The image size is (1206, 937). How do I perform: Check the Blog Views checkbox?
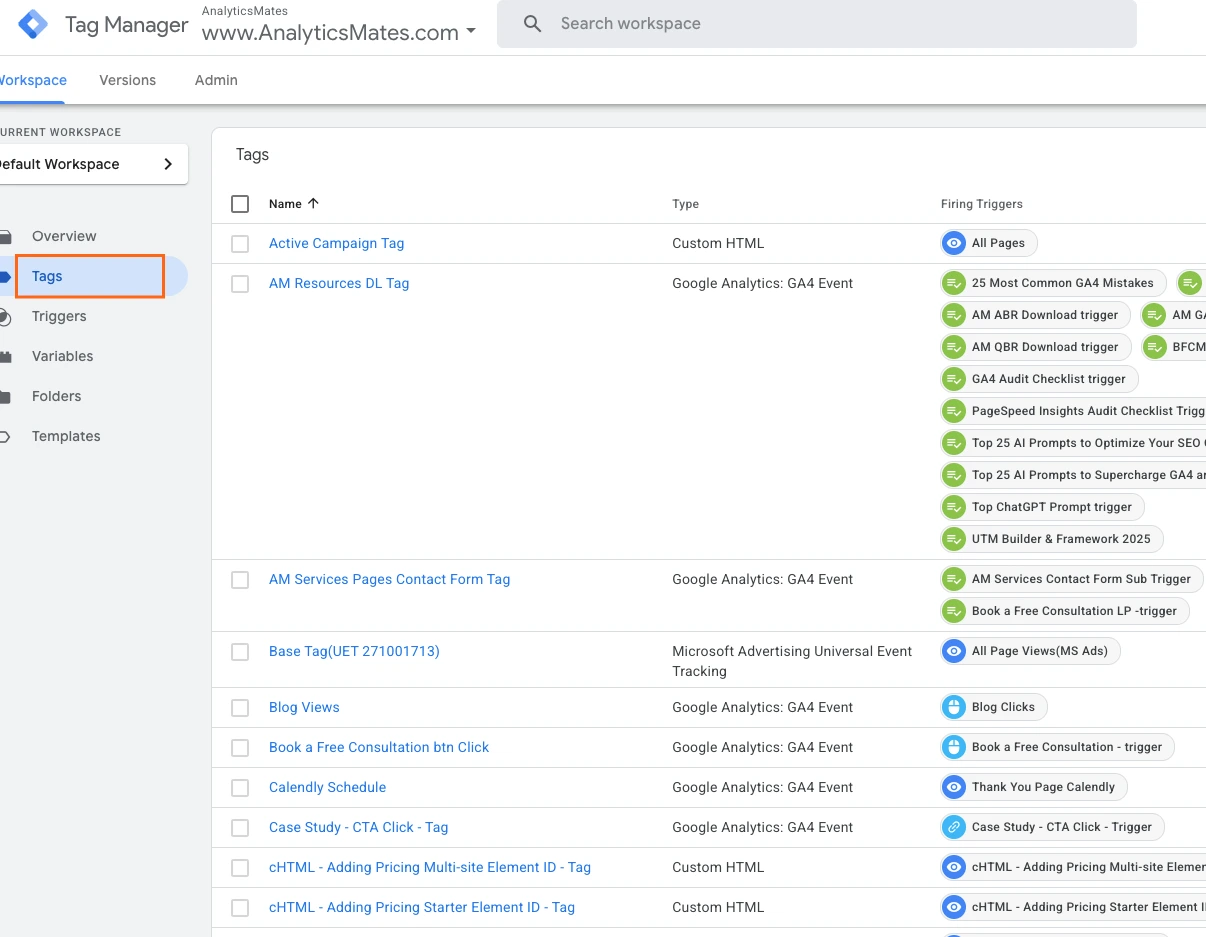(x=240, y=708)
